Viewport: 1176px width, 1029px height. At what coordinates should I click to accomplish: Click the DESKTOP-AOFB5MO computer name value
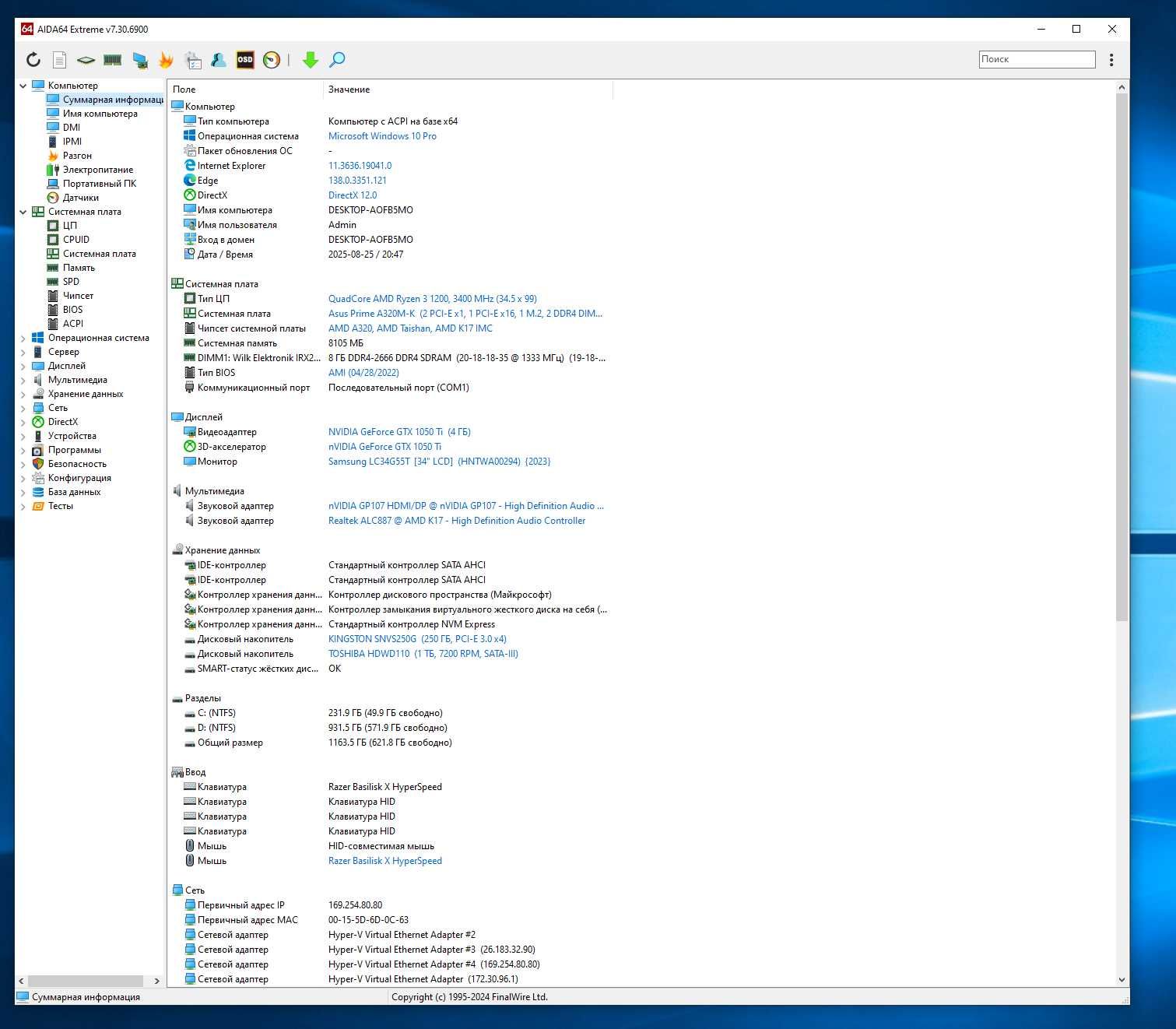pos(370,210)
